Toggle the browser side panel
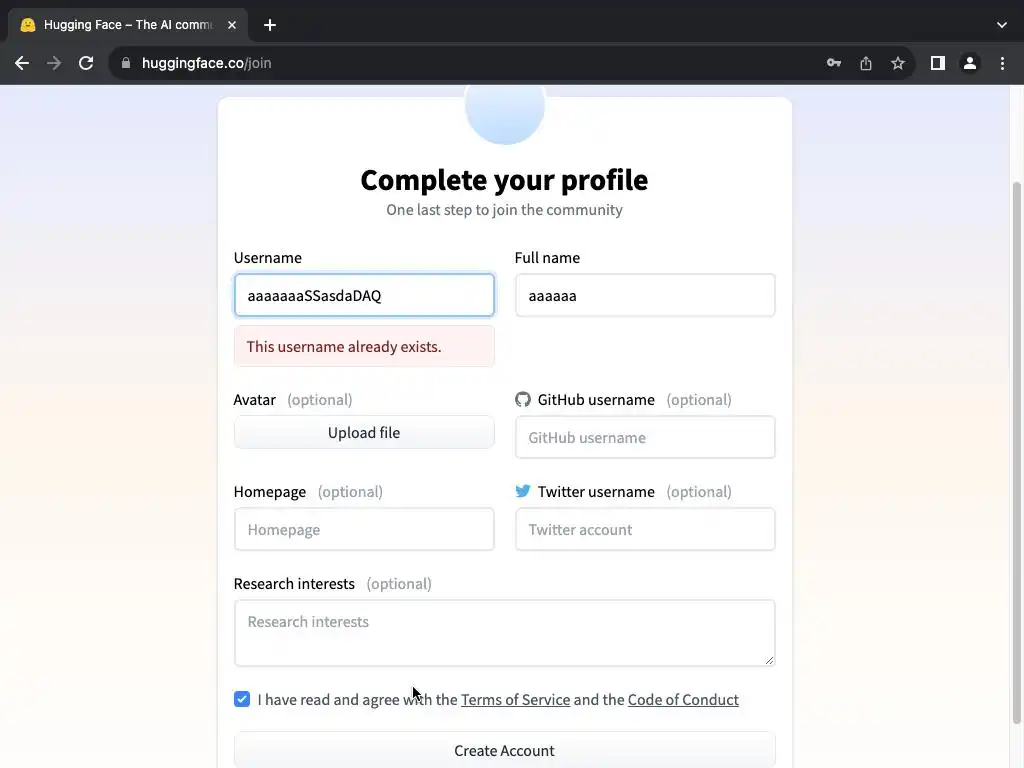The image size is (1024, 768). click(938, 63)
